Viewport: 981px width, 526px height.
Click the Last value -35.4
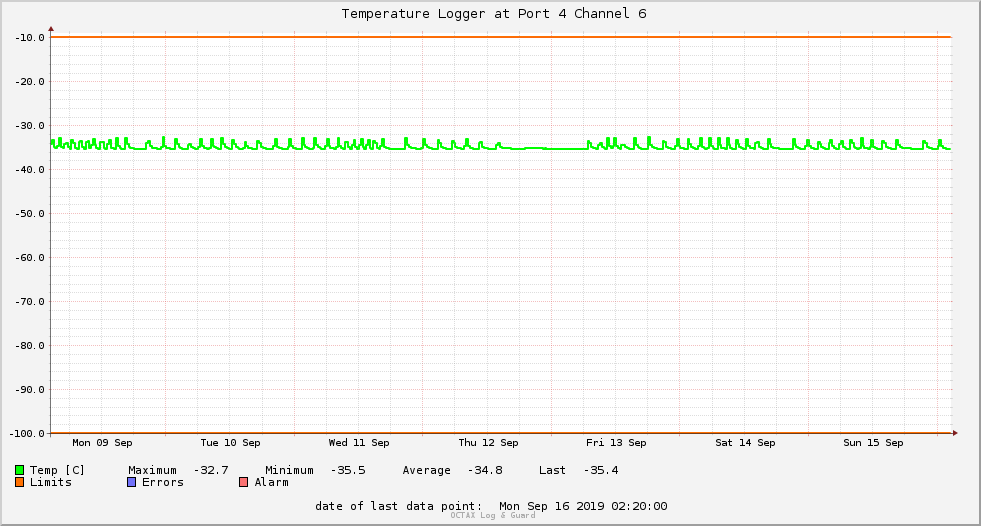601,470
